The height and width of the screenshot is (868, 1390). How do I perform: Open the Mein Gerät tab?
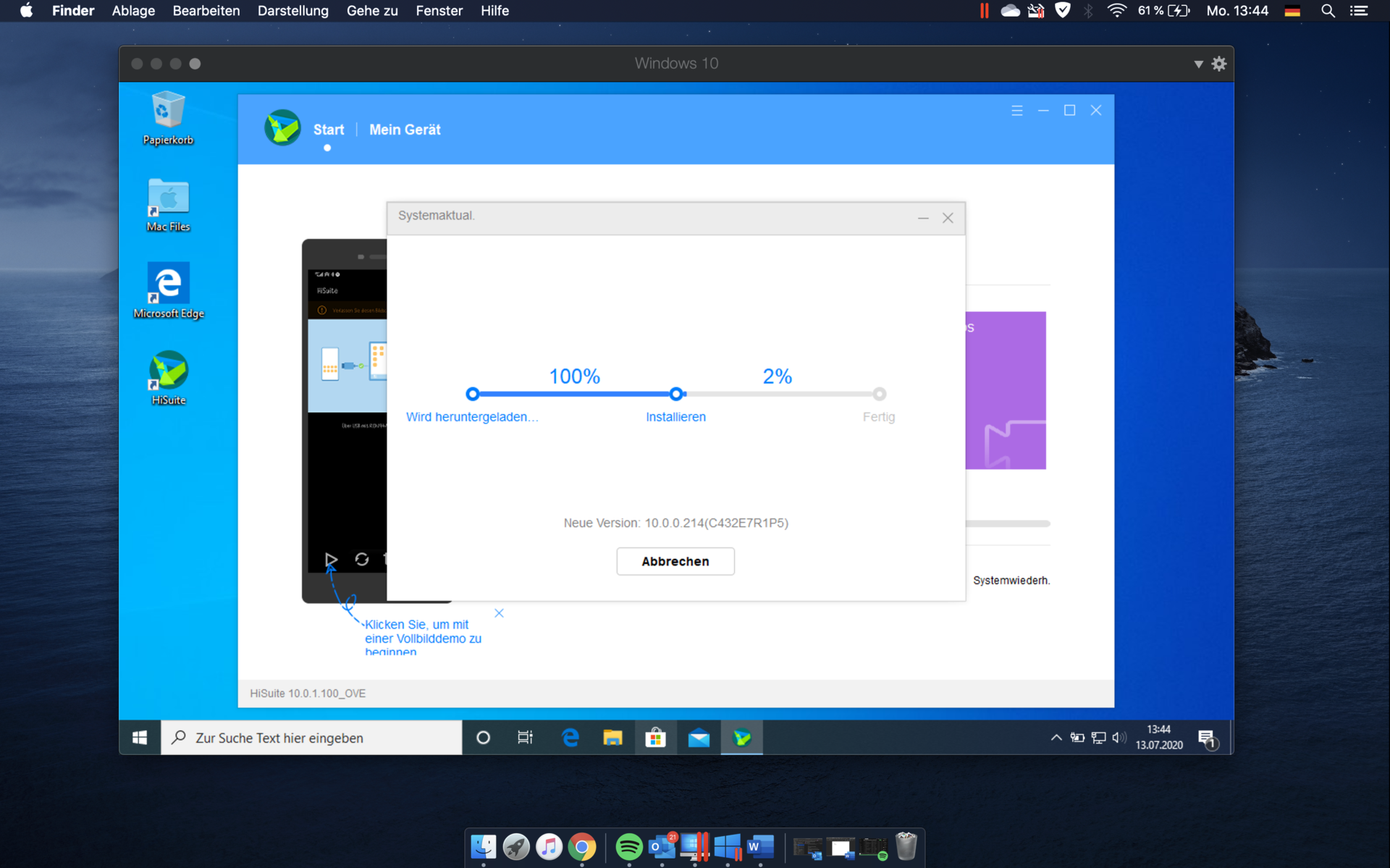click(405, 130)
